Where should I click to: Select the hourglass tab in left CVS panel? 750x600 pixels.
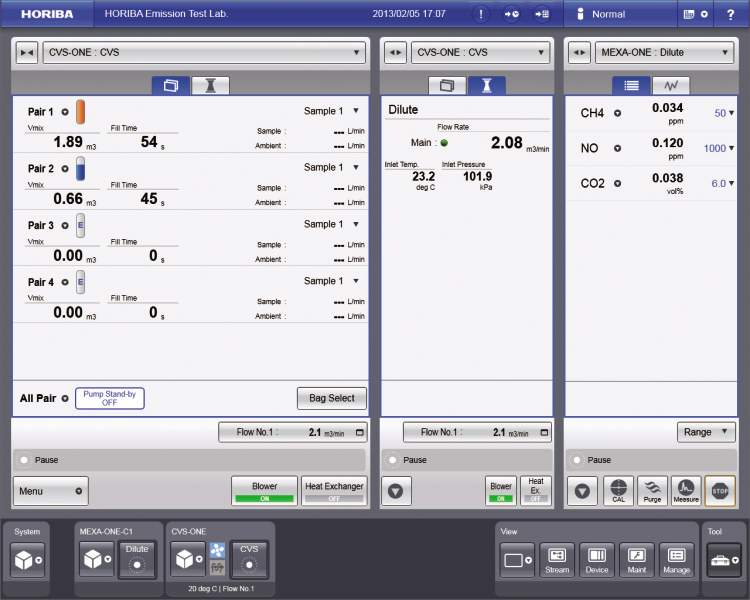[x=210, y=86]
